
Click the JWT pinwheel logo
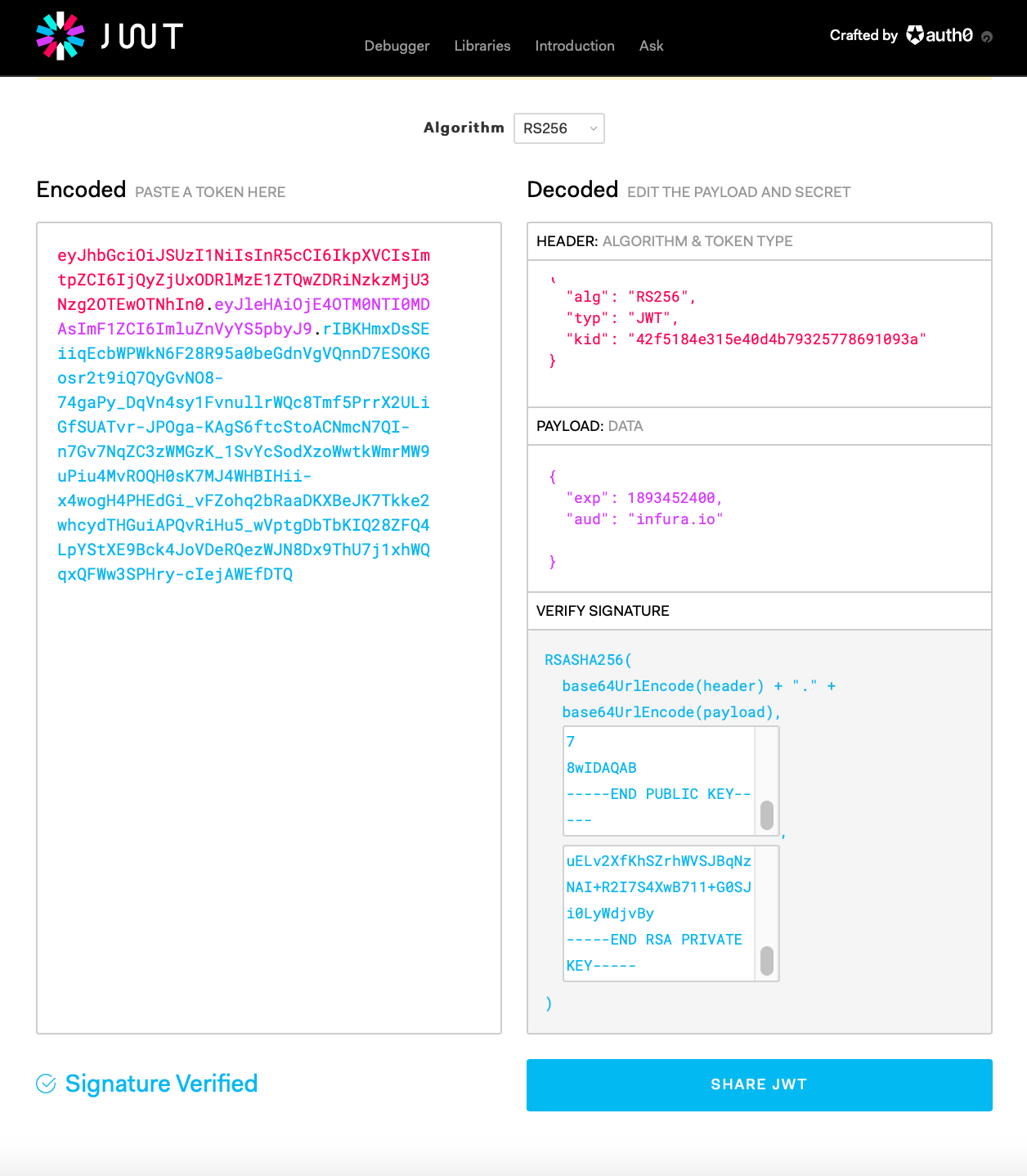click(61, 36)
